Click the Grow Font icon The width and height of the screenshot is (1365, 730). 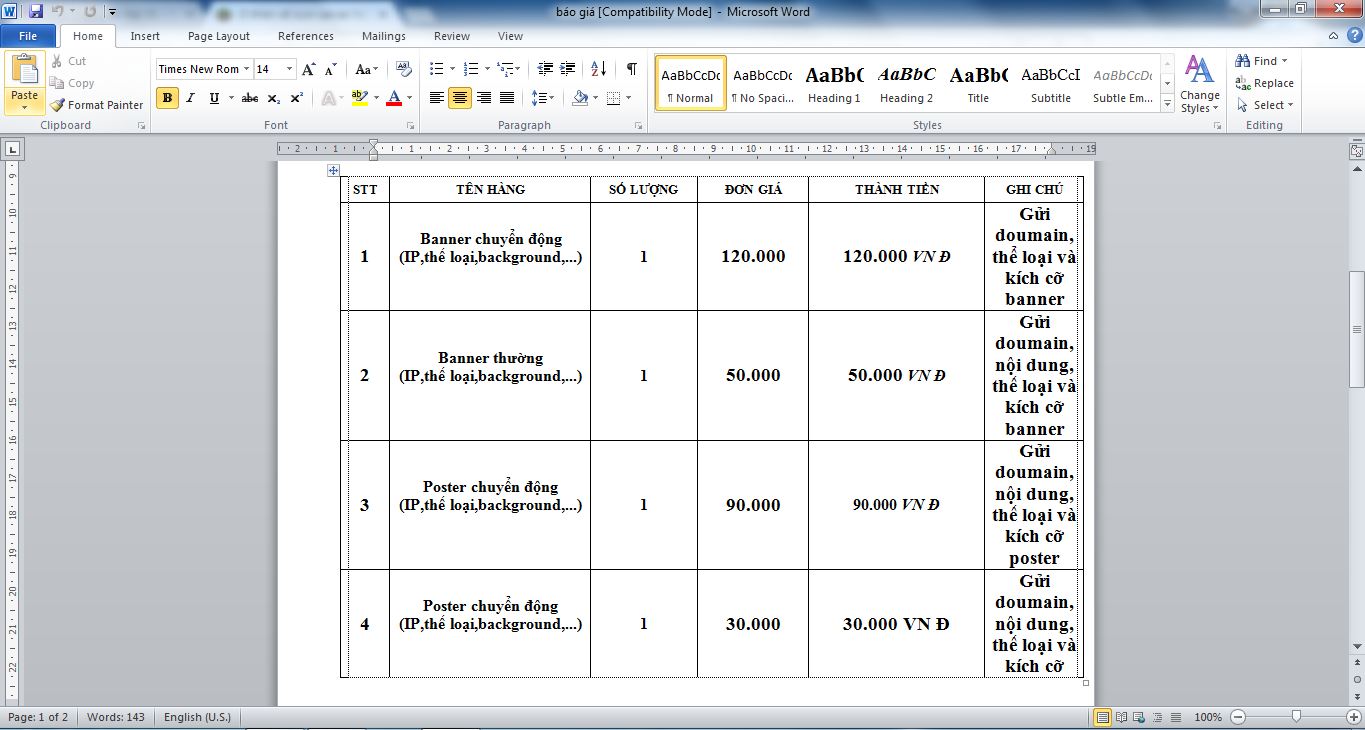point(308,69)
